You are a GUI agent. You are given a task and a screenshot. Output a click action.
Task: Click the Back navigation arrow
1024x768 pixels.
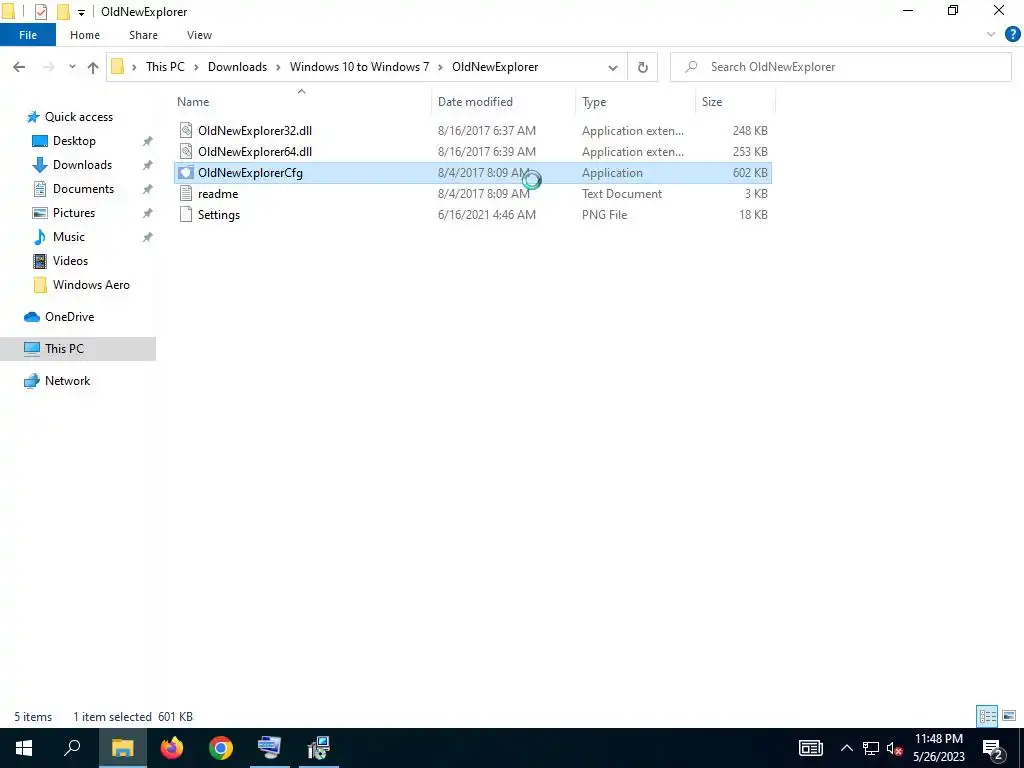[19, 67]
